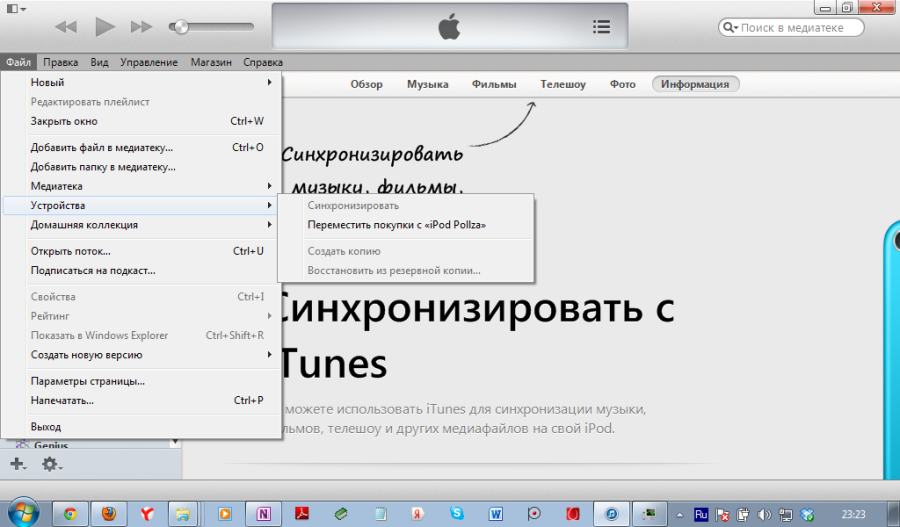900x527 pixels.
Task: Open Opera from taskbar
Action: coord(573,514)
